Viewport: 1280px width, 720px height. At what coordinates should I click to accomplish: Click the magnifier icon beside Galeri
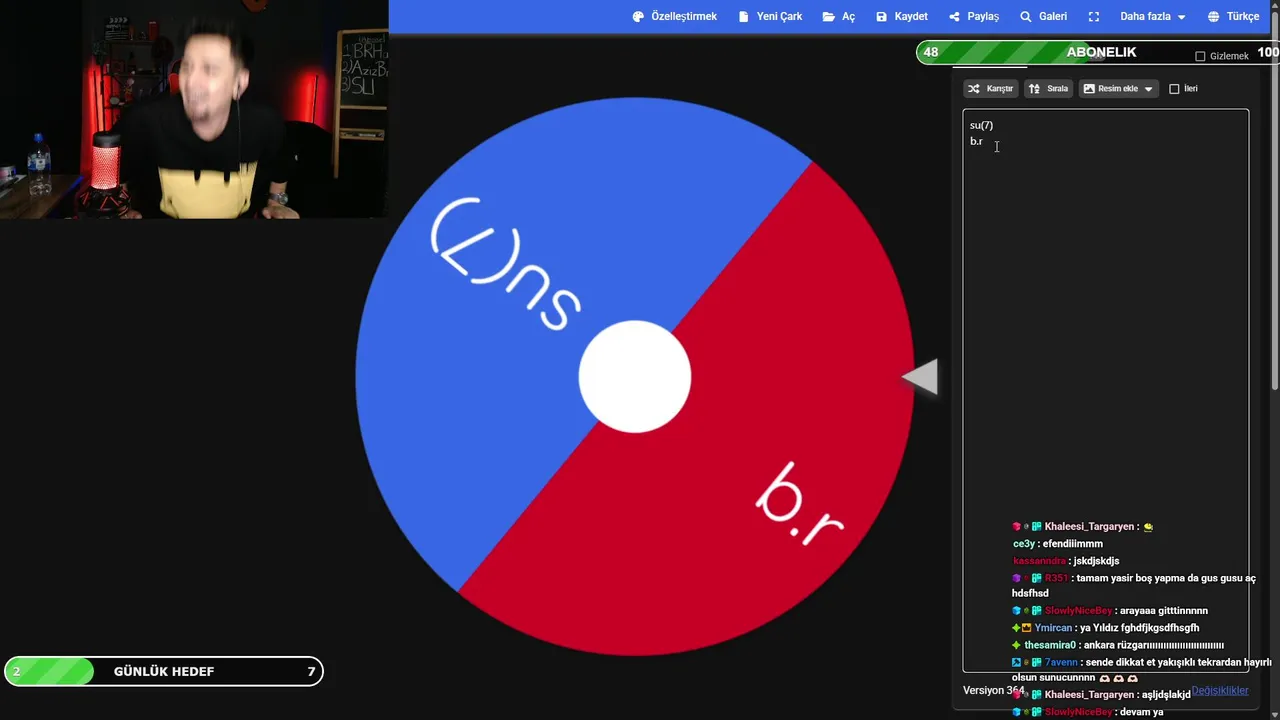(1025, 16)
